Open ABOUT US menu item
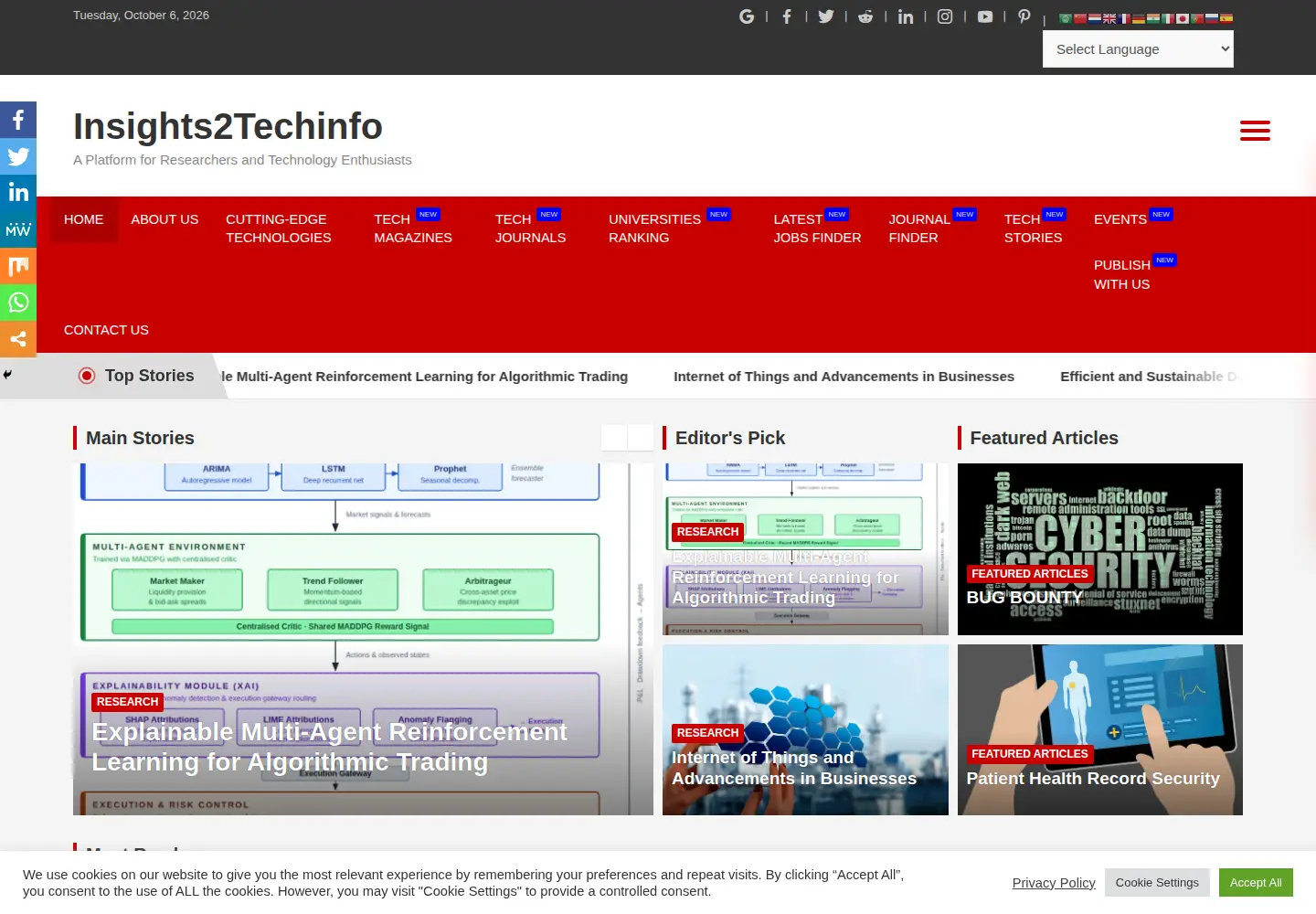The image size is (1316, 914). (x=164, y=219)
